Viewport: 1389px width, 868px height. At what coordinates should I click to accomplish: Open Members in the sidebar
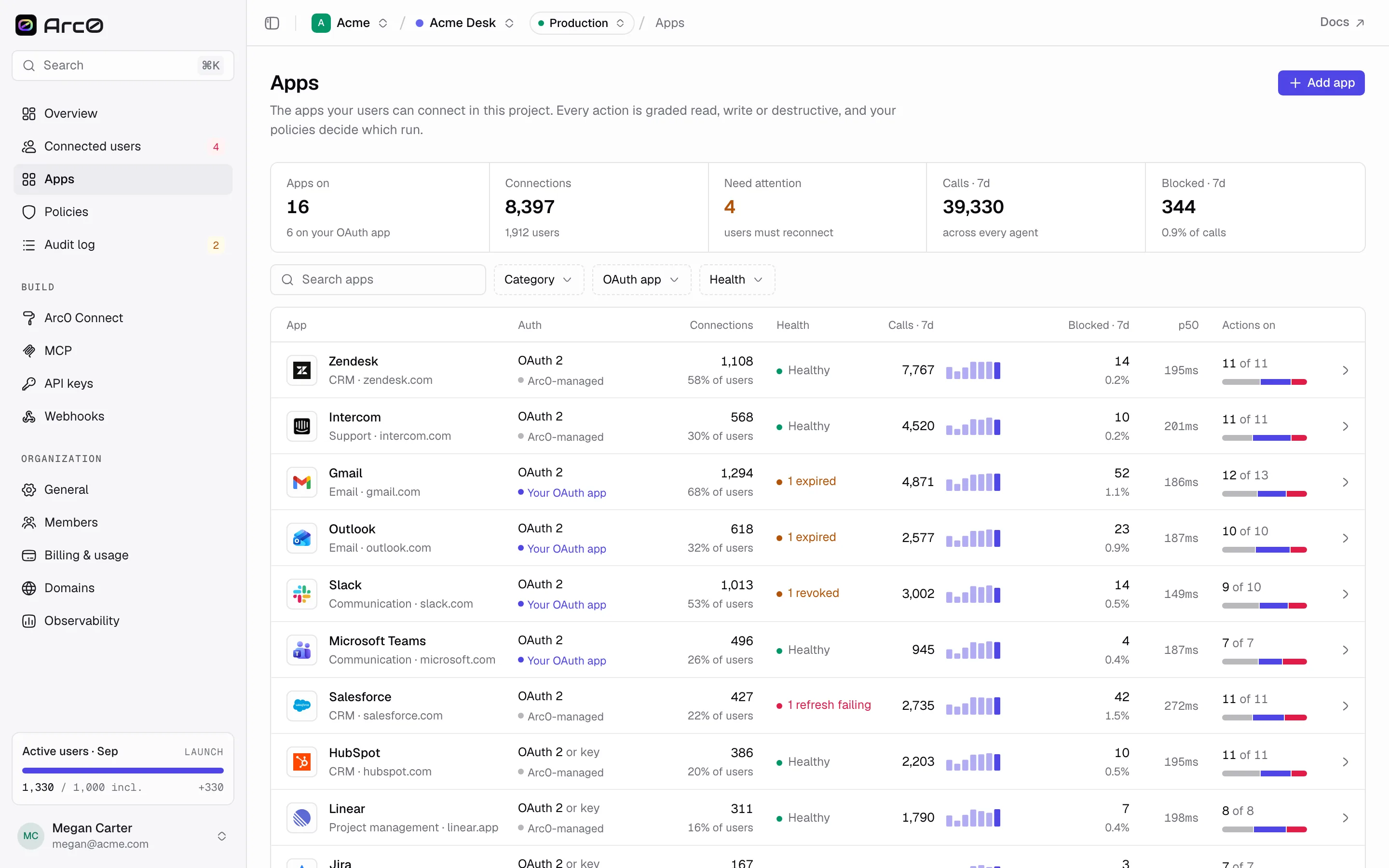pyautogui.click(x=123, y=522)
